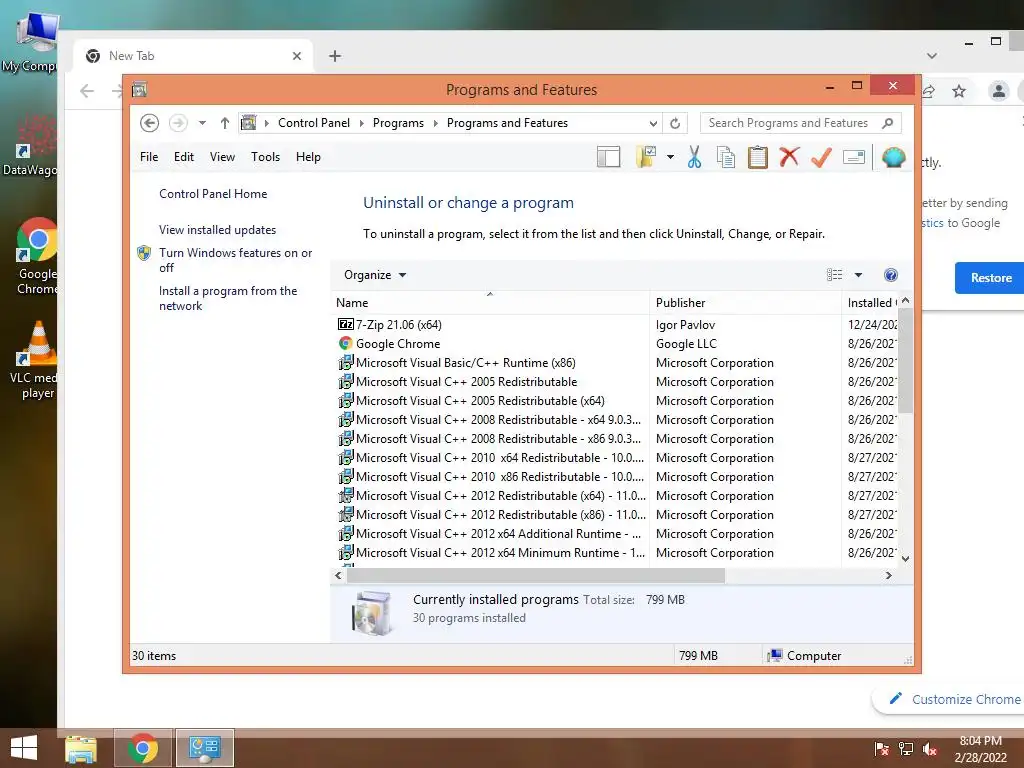This screenshot has height=768, width=1024.
Task: Open the Edit menu
Action: click(x=184, y=157)
